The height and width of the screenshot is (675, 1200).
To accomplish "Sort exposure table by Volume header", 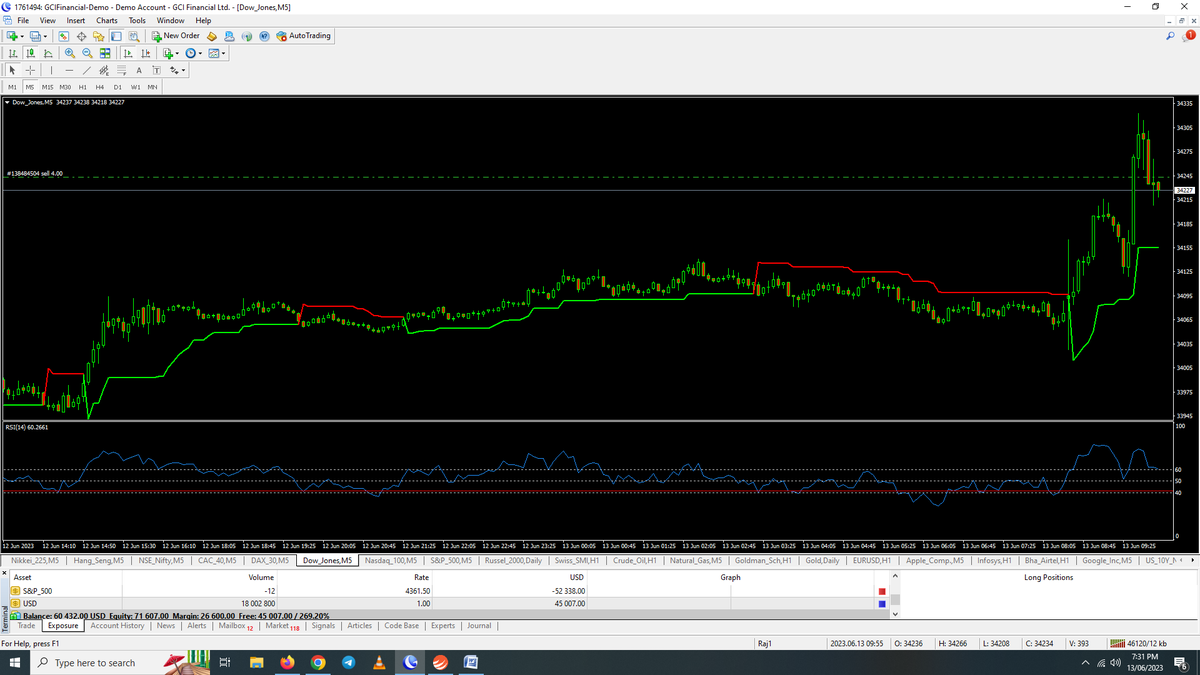I will (x=261, y=577).
